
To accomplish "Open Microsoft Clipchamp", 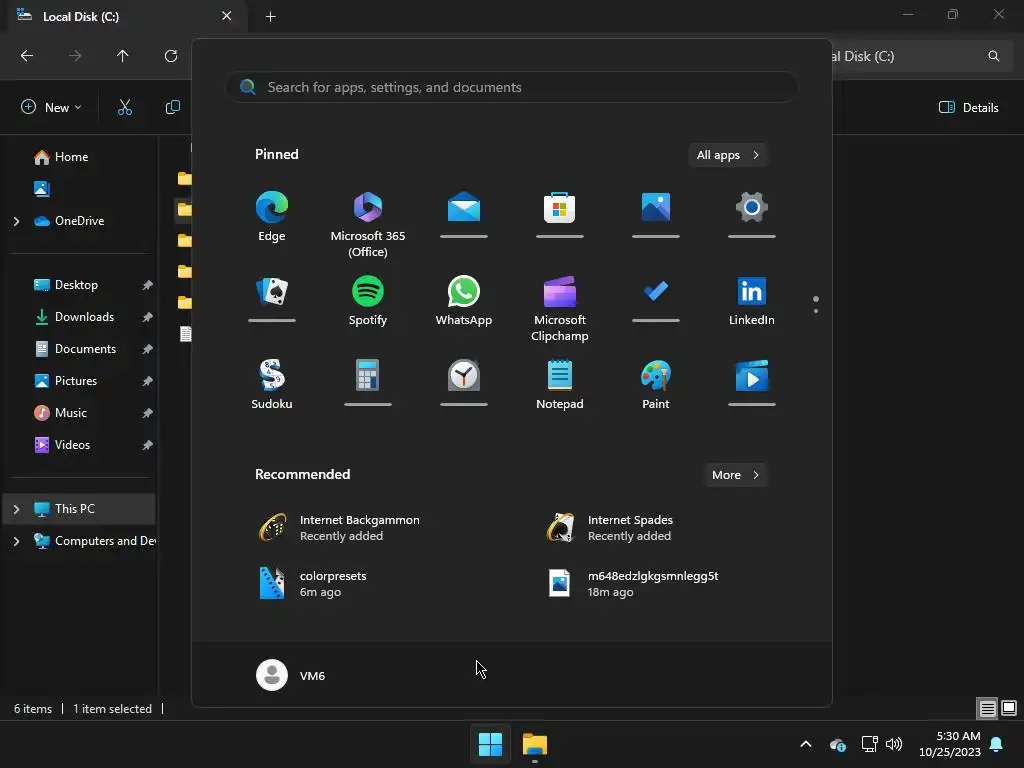I will pyautogui.click(x=560, y=308).
